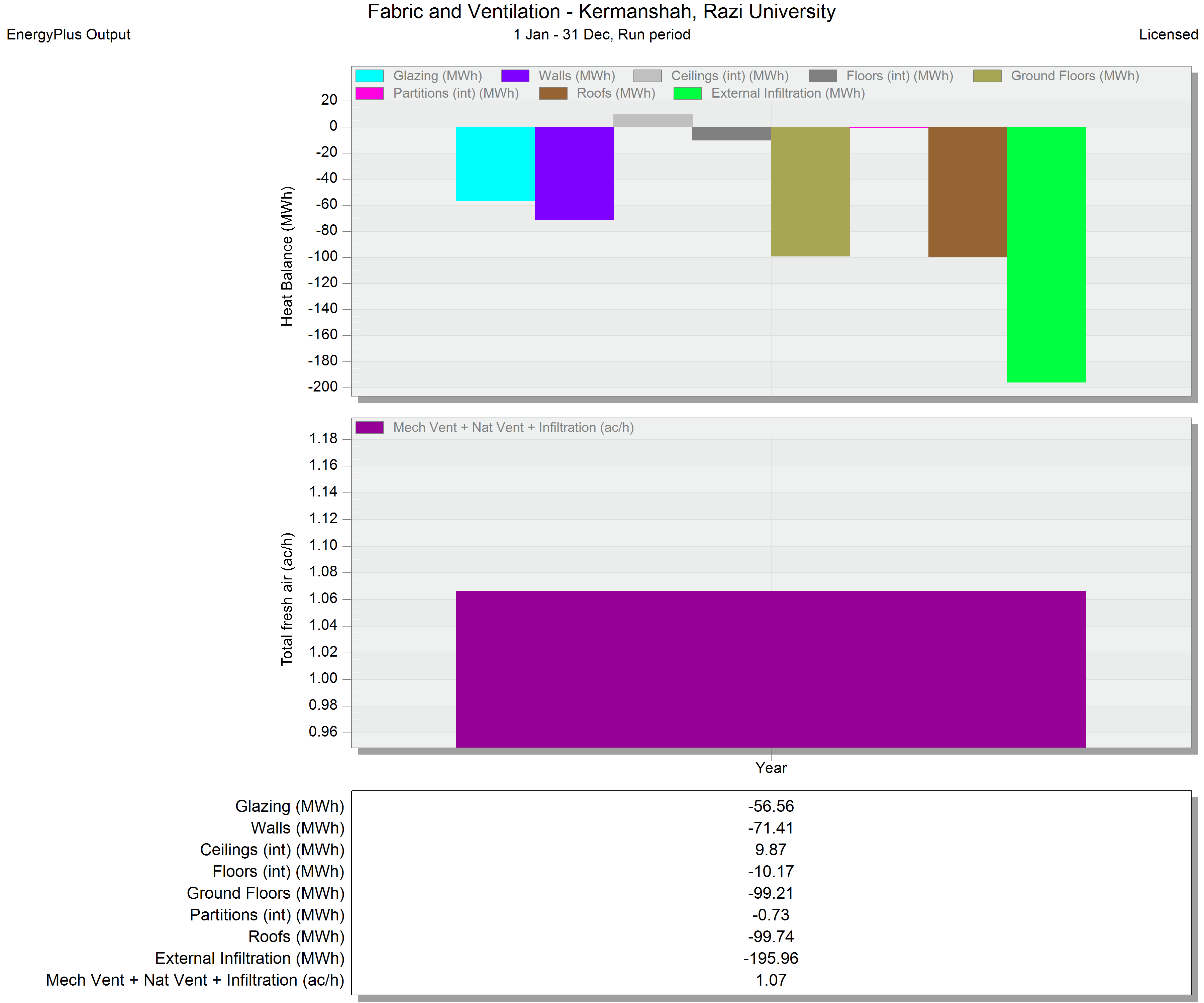Click the dark gray Floors (int) legend swatch
1204x1003 pixels.
pyautogui.click(x=823, y=76)
